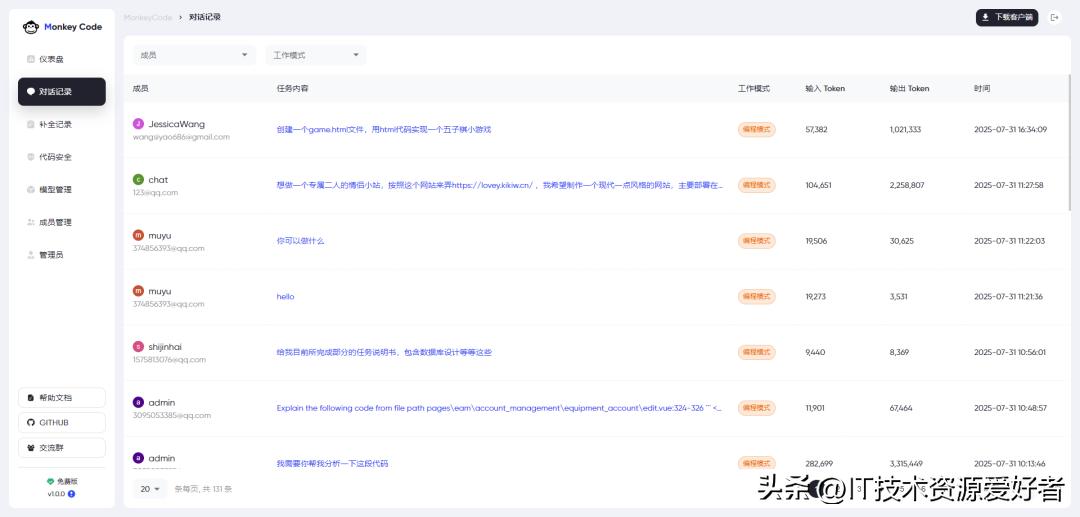Click the blue info icon beside v1.0.0
The height and width of the screenshot is (517, 1080).
(71, 494)
